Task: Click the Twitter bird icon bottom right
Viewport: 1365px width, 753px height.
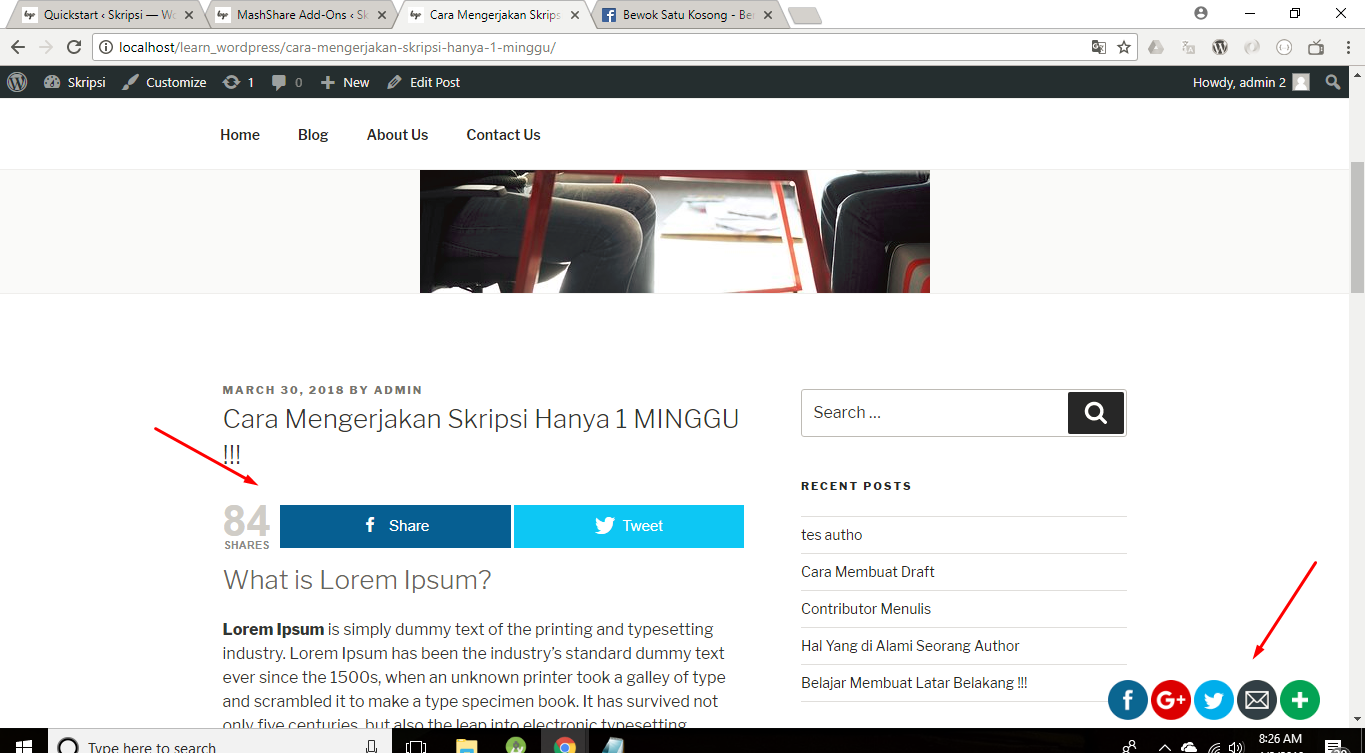Action: [x=1214, y=700]
